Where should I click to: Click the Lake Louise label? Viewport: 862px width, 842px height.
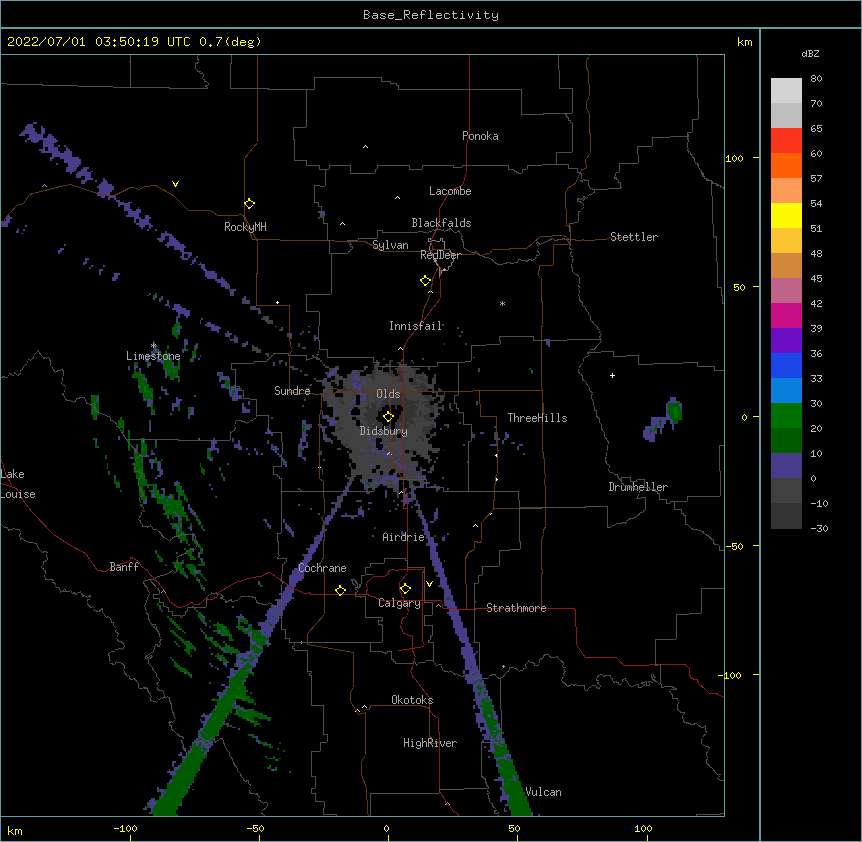tap(18, 484)
